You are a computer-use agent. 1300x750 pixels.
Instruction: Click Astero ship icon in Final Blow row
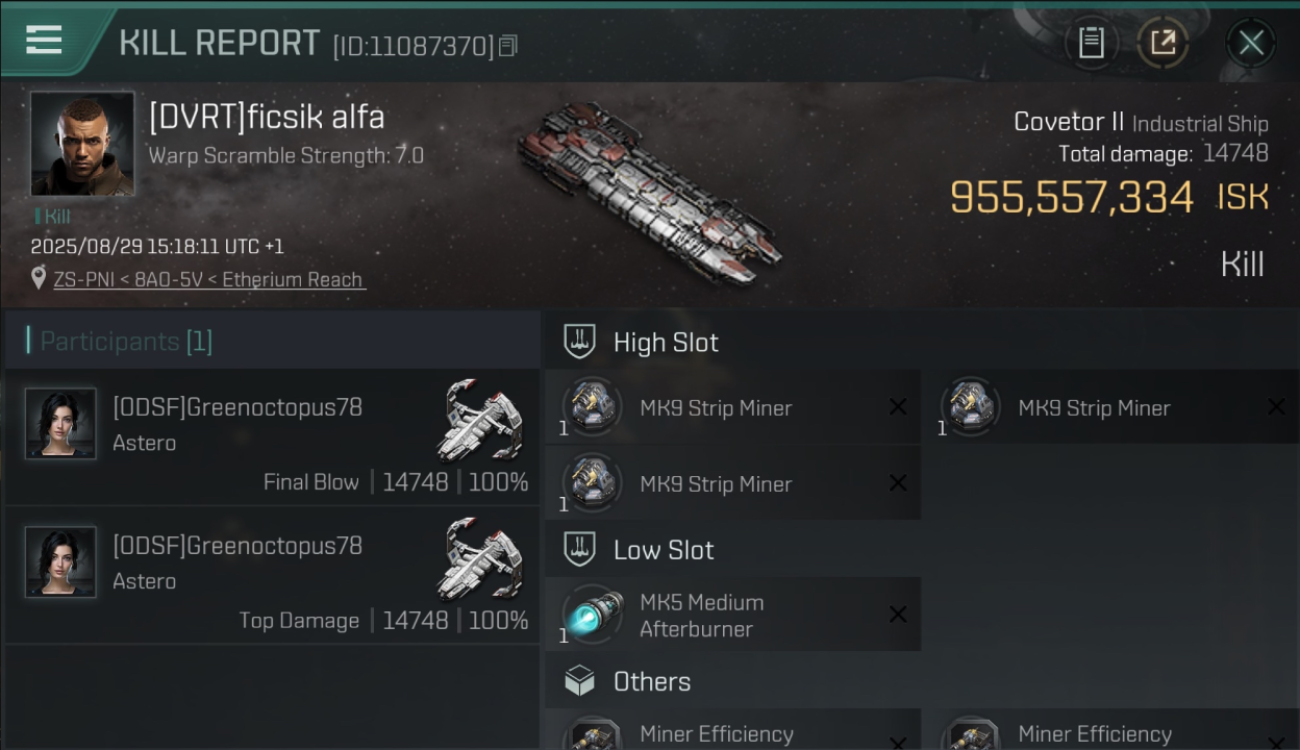click(481, 418)
